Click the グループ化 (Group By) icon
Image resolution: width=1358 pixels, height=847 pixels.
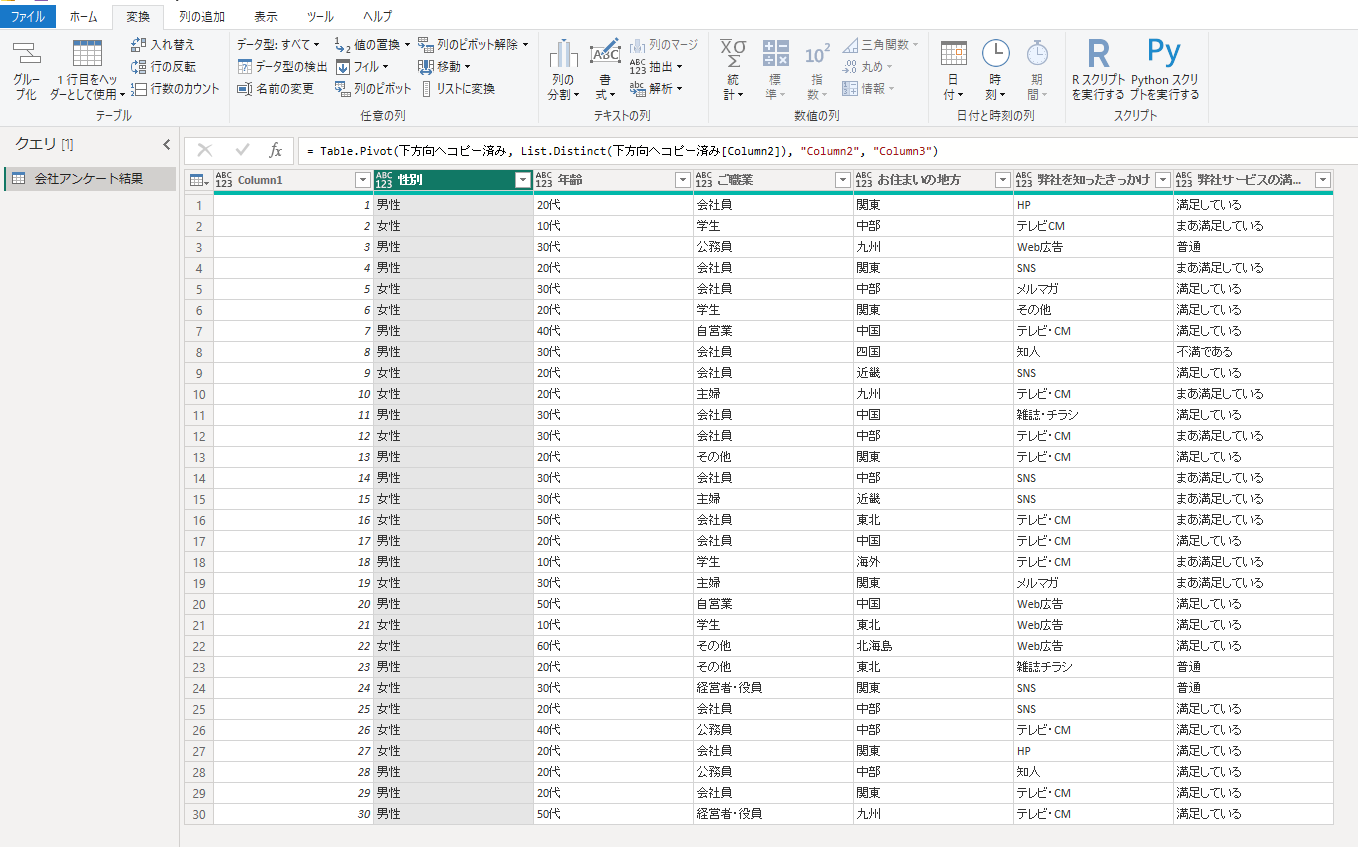coord(26,55)
